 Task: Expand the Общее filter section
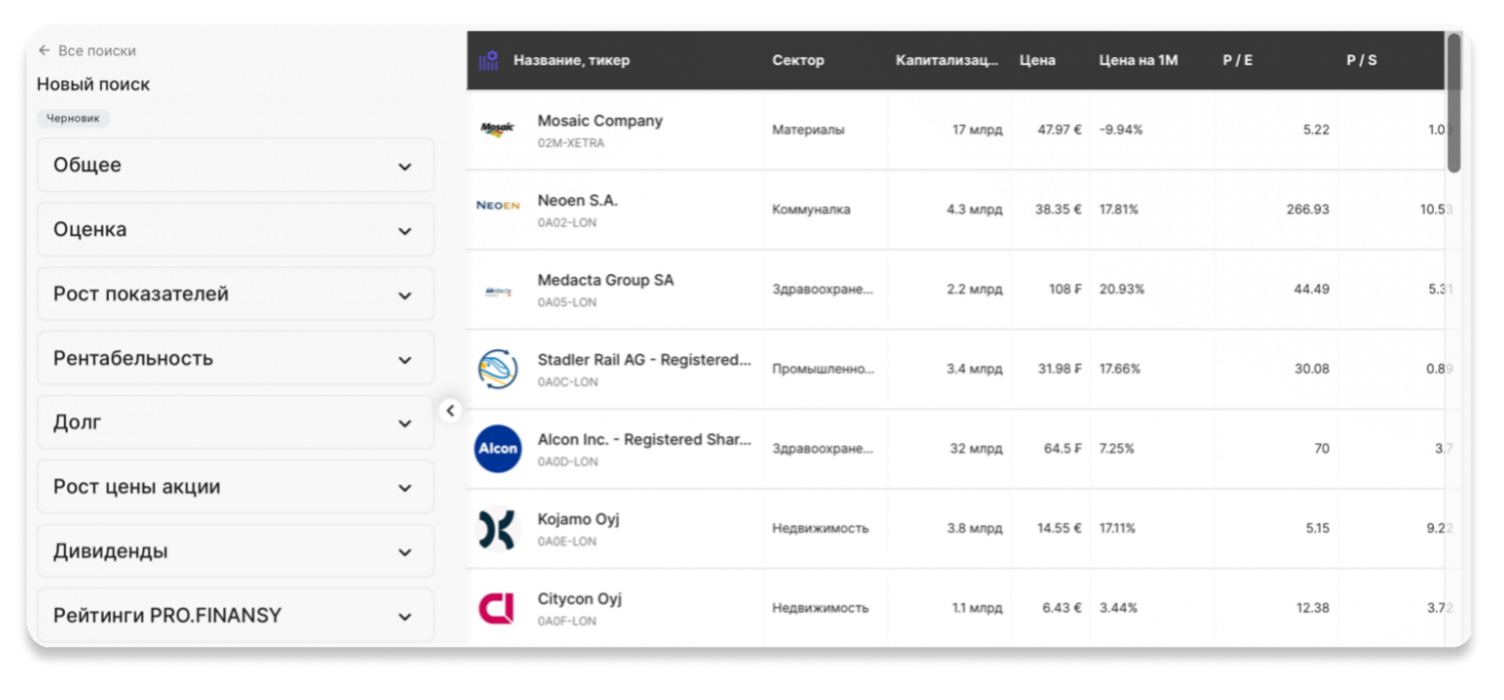pos(236,165)
